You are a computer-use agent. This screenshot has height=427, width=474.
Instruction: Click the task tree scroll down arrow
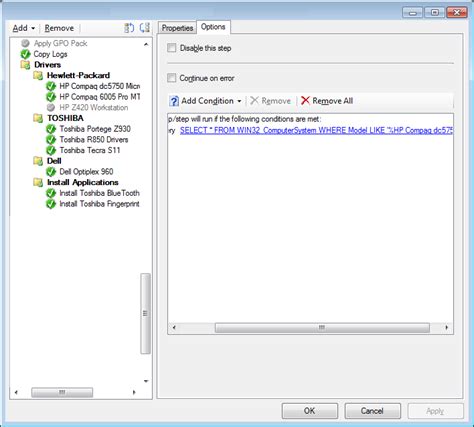coord(146,381)
